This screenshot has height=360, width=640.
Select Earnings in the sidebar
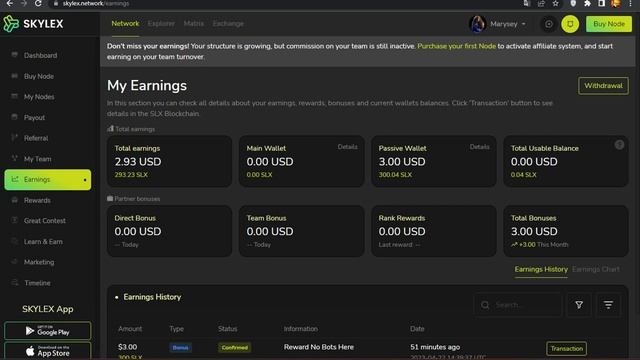pos(48,180)
